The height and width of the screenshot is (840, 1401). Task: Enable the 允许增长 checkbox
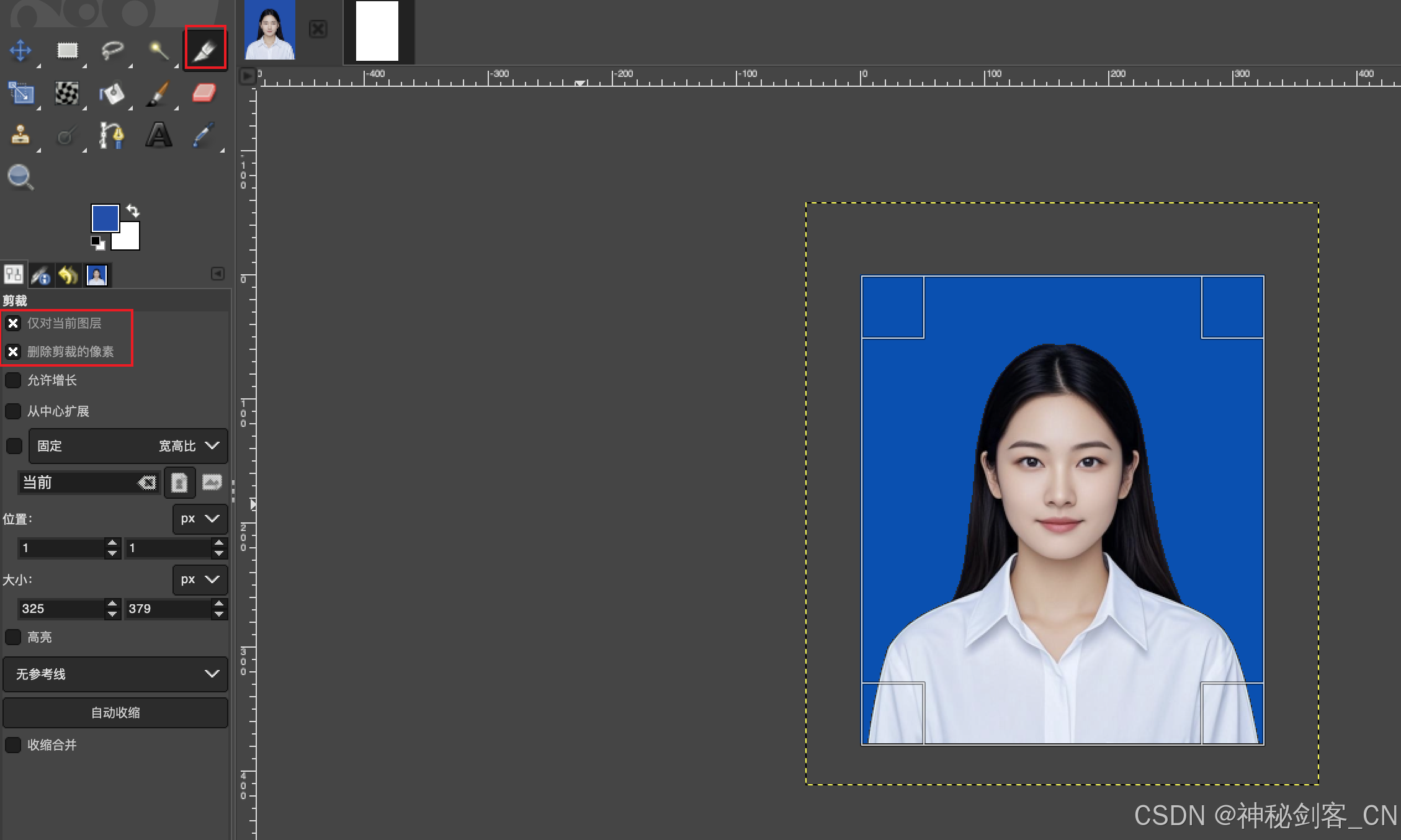point(13,380)
